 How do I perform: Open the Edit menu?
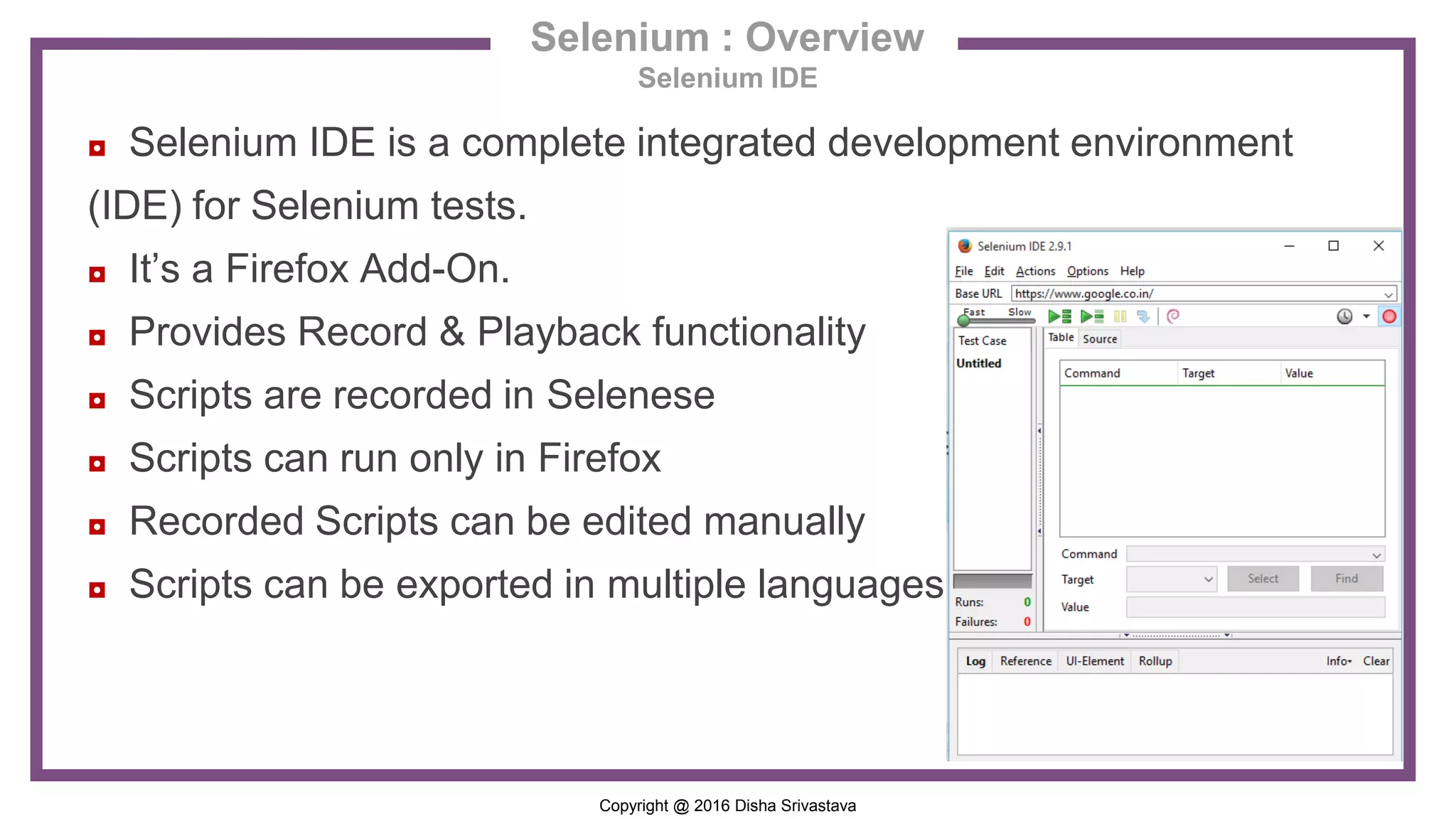point(994,271)
